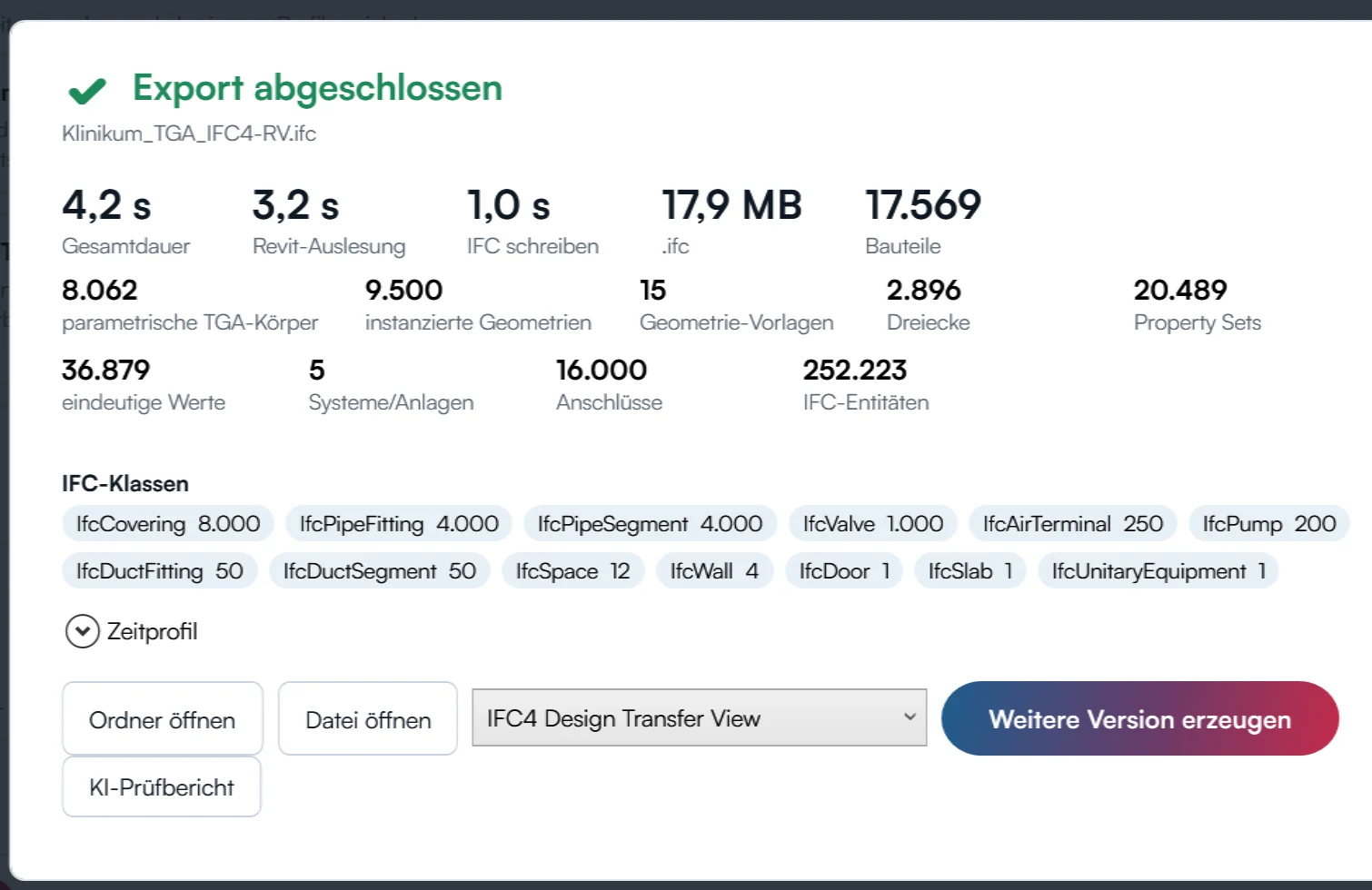
Task: Click the 9.500 instanzierte Geometrien value
Action: point(404,290)
